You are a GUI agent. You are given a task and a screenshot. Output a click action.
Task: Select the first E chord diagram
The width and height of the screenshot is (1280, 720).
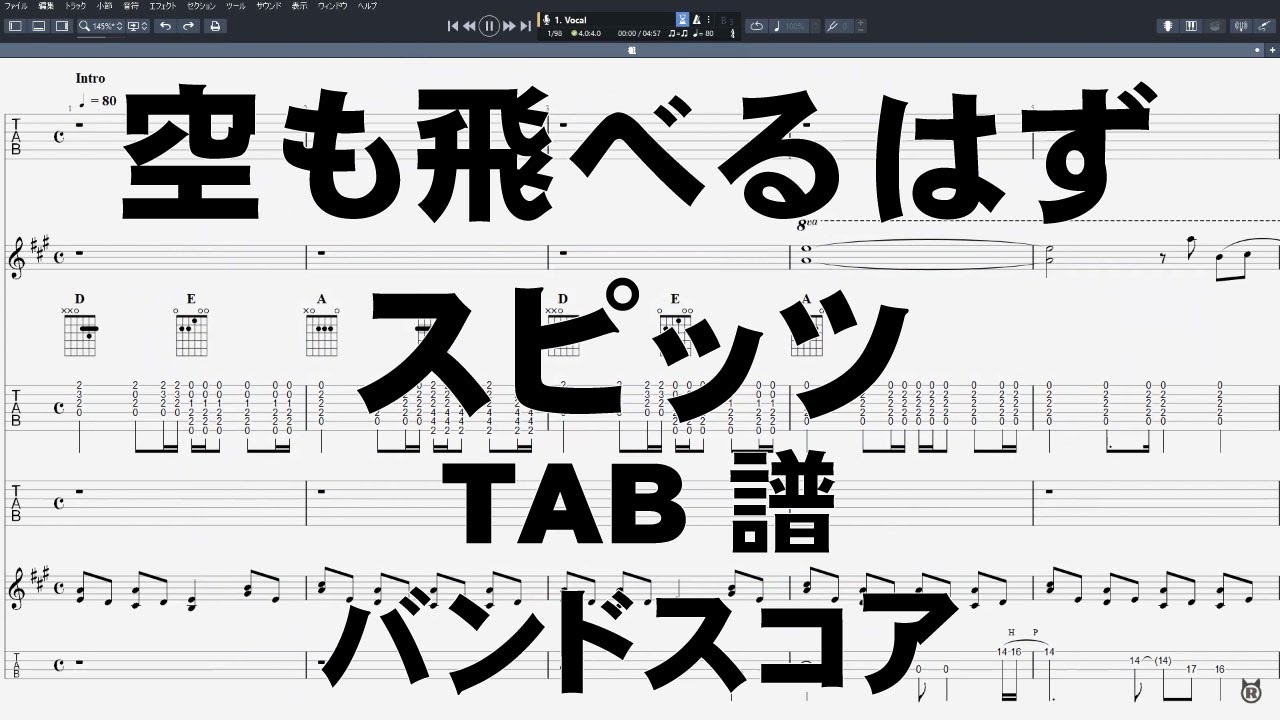tap(191, 327)
